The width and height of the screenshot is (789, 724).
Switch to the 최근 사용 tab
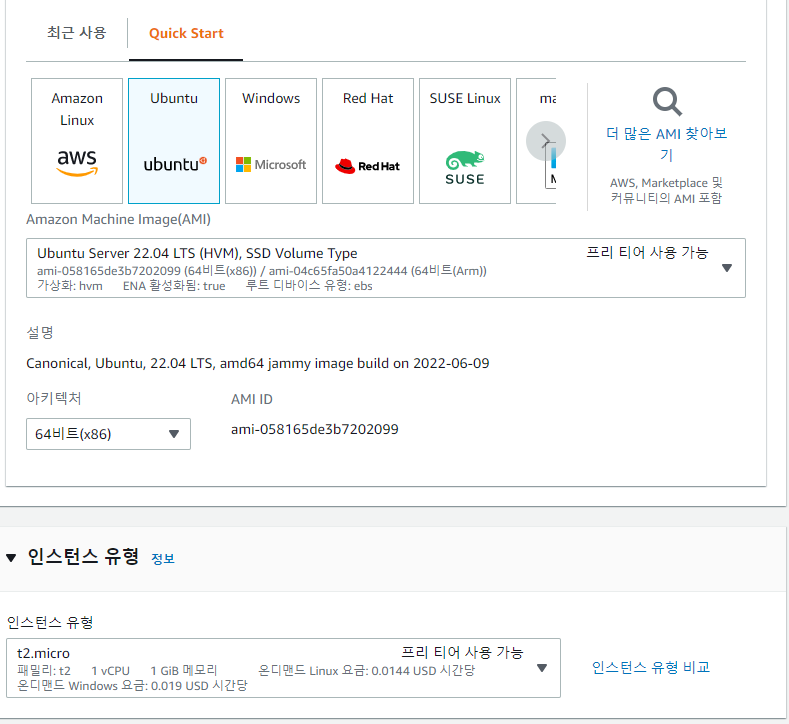pyautogui.click(x=76, y=33)
